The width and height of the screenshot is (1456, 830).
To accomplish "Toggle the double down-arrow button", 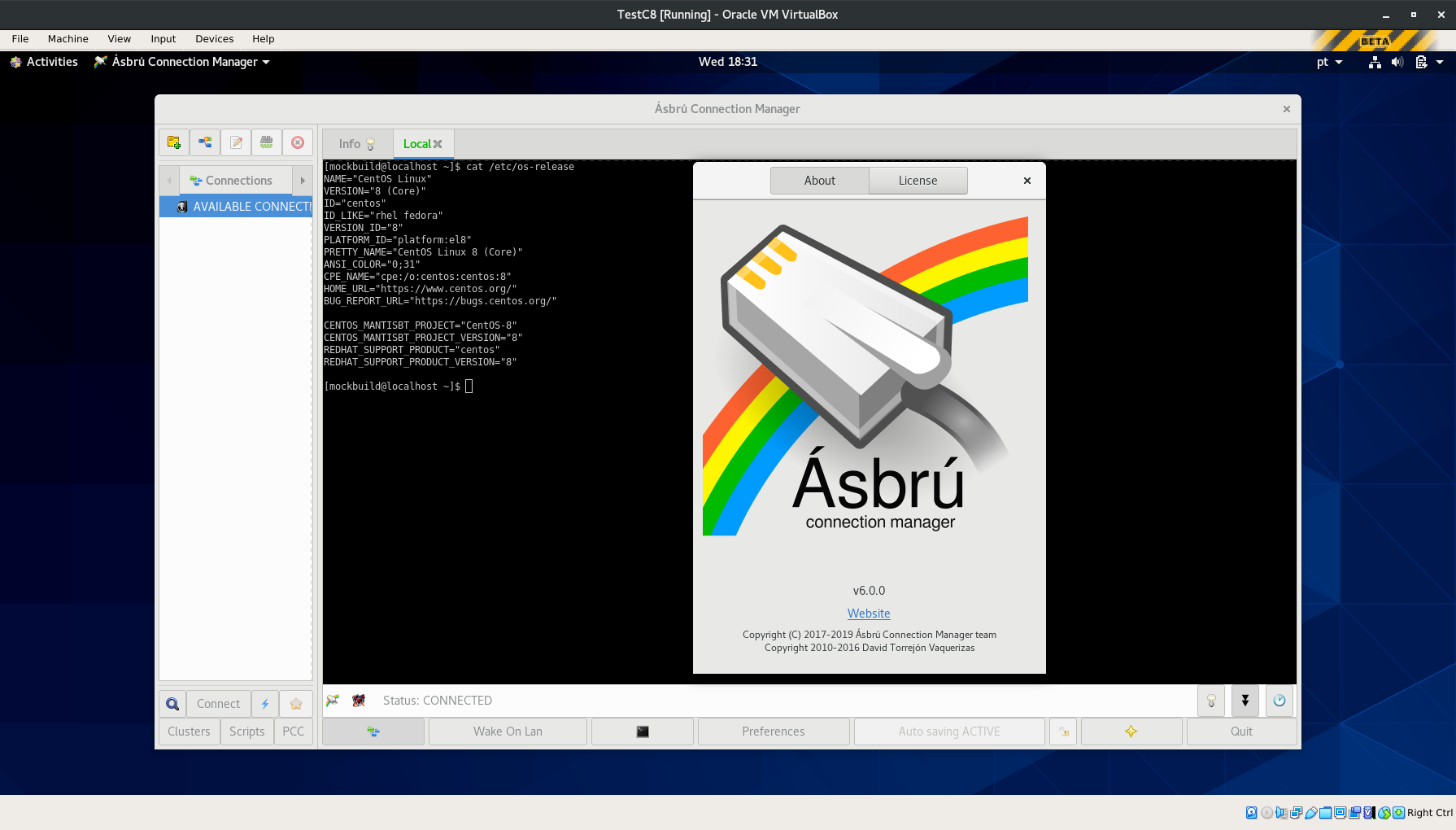I will pyautogui.click(x=1245, y=701).
